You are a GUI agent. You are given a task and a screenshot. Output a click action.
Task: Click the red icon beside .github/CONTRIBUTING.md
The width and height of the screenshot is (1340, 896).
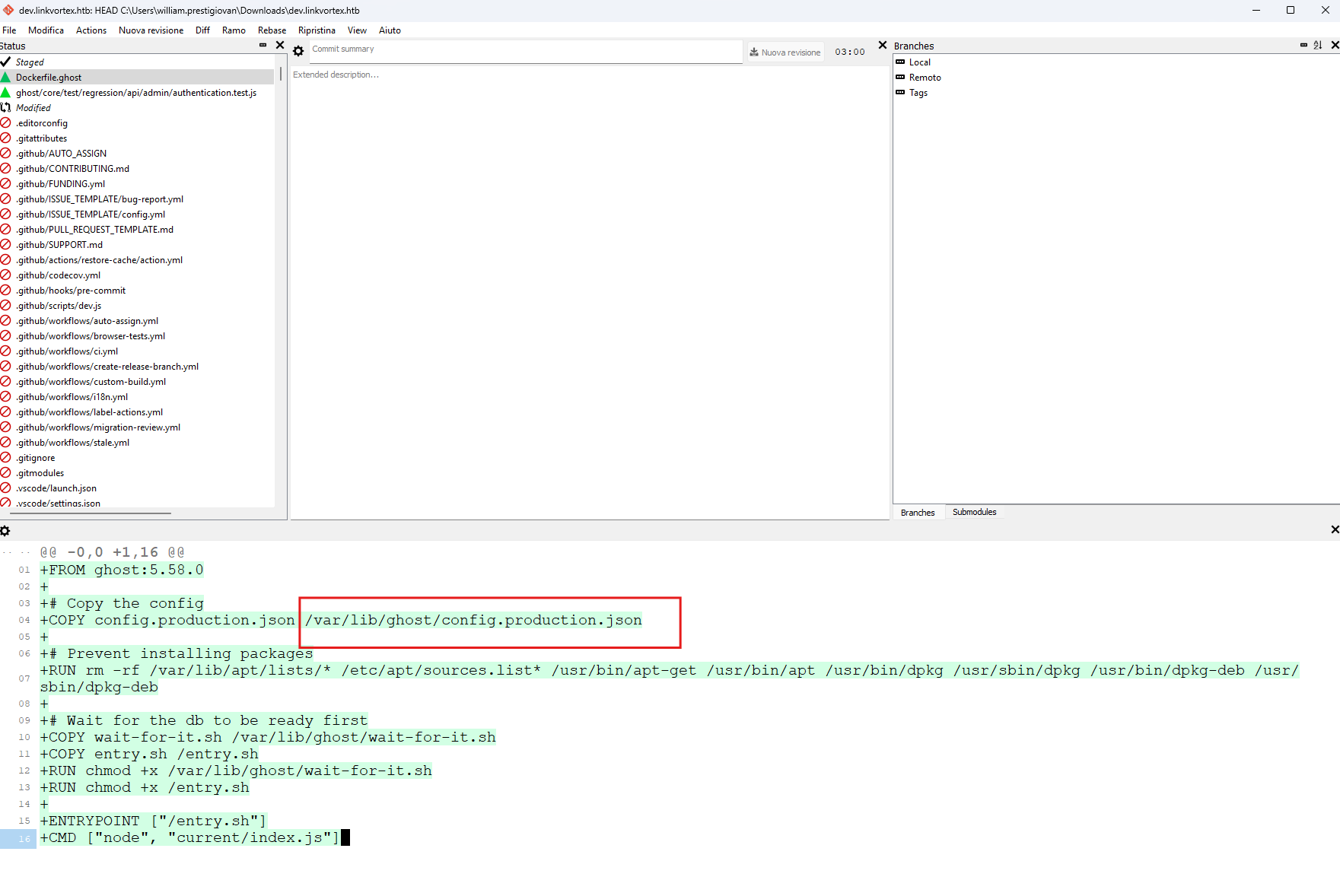click(x=5, y=168)
